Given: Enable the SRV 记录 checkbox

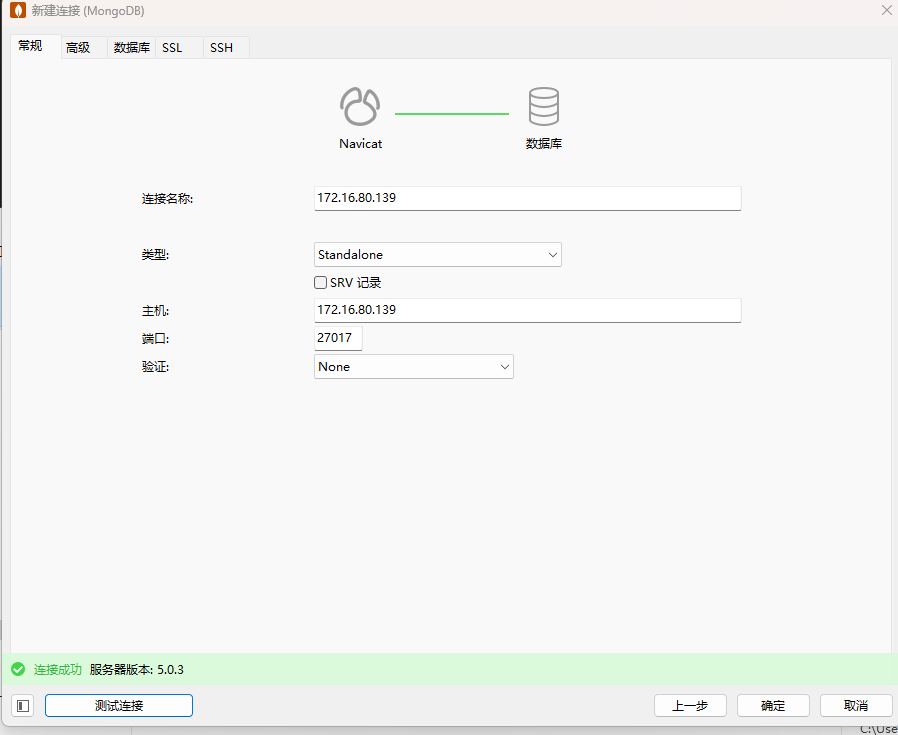Looking at the screenshot, I should (321, 282).
